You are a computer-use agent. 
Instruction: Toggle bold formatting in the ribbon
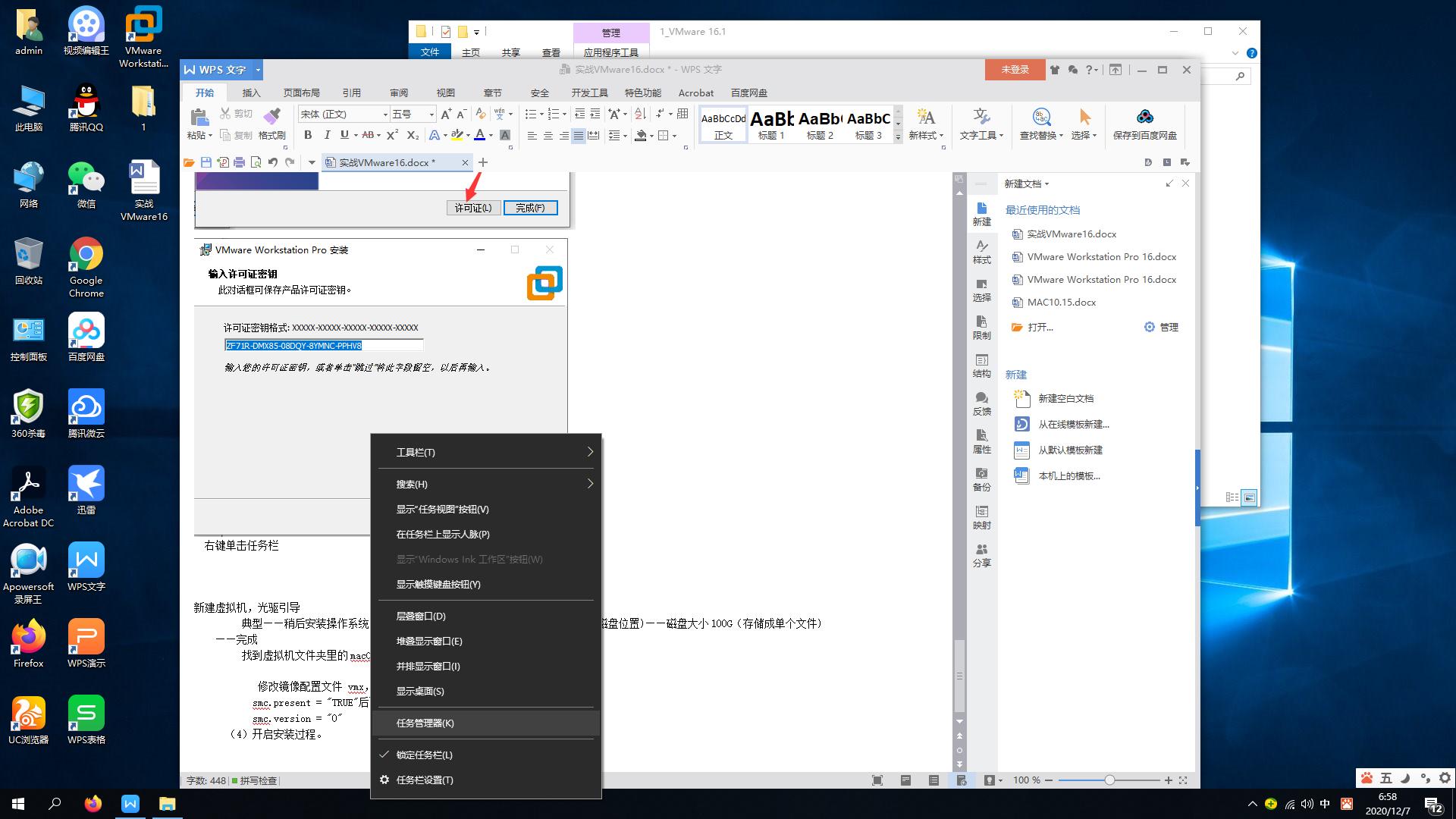(x=307, y=136)
